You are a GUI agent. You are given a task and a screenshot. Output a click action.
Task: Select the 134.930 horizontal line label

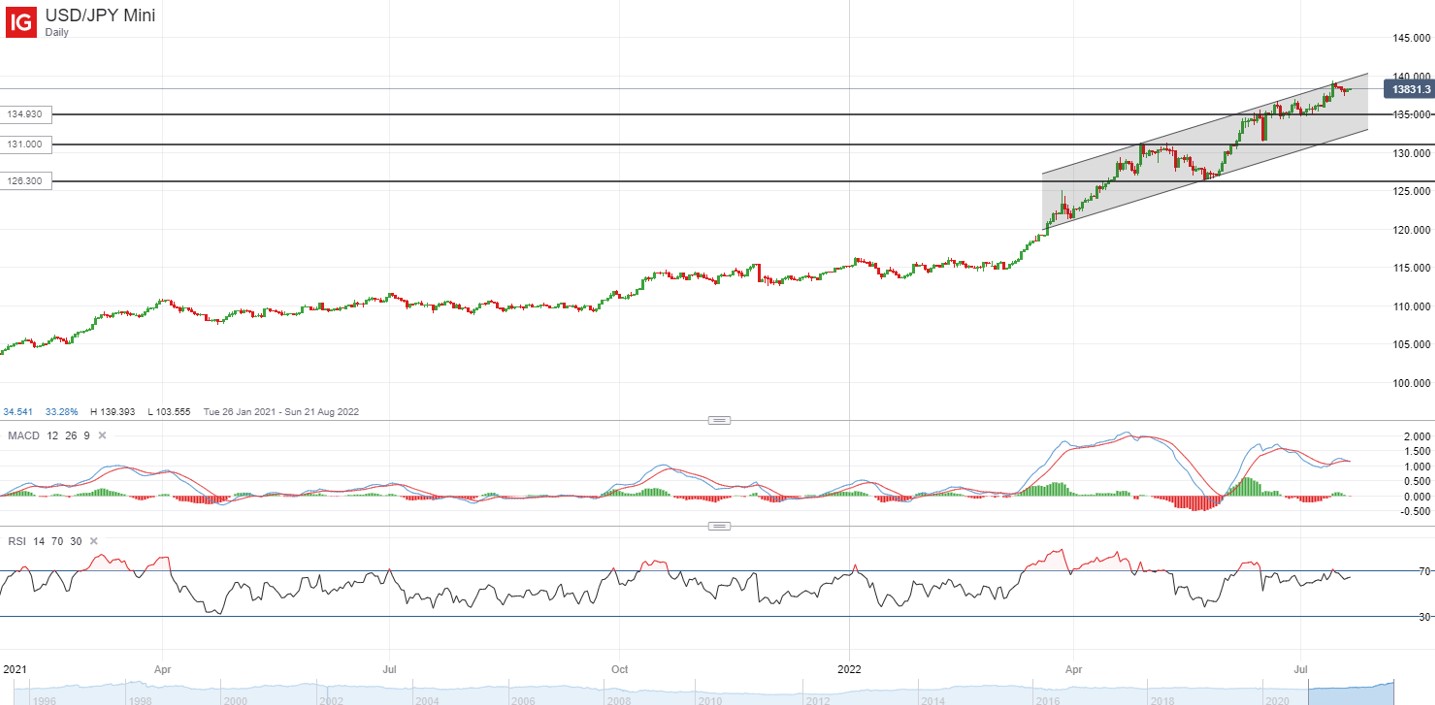coord(26,115)
